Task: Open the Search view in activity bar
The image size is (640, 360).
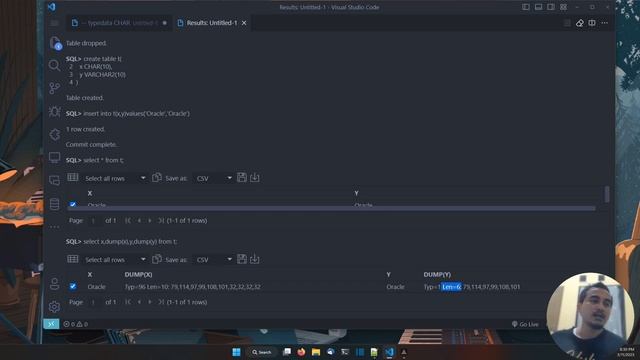Action: [x=54, y=65]
